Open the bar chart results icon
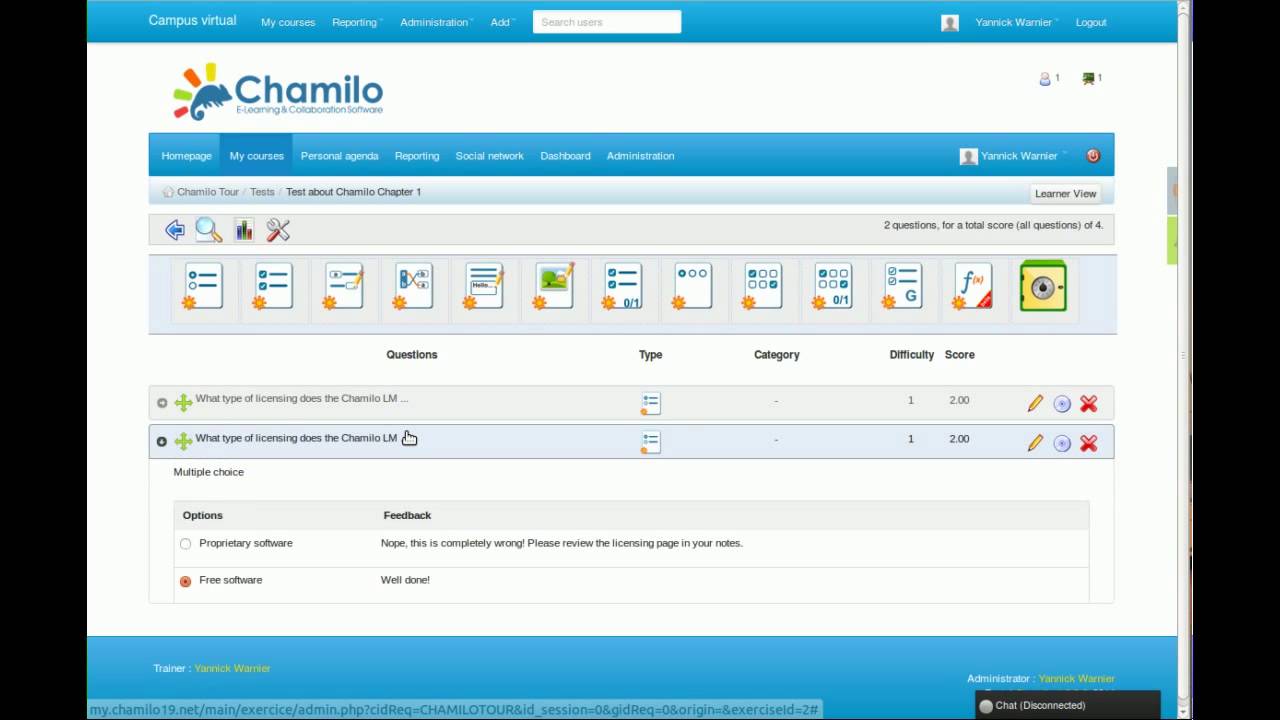The image size is (1280, 720). [244, 231]
